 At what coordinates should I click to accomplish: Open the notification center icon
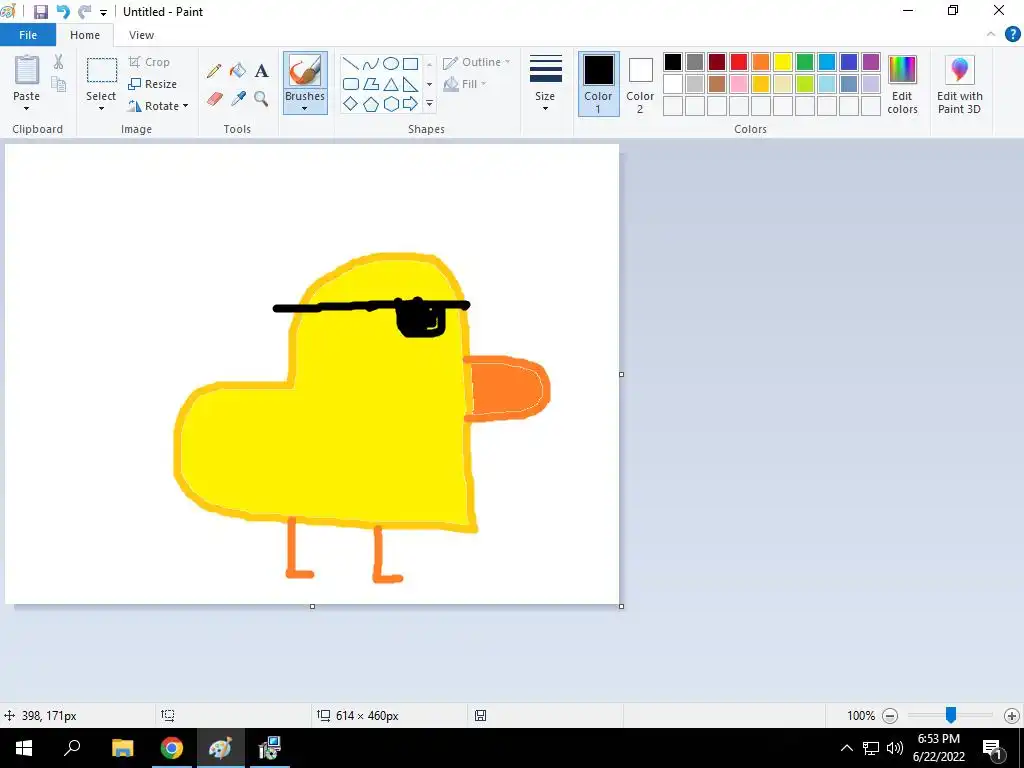point(993,748)
